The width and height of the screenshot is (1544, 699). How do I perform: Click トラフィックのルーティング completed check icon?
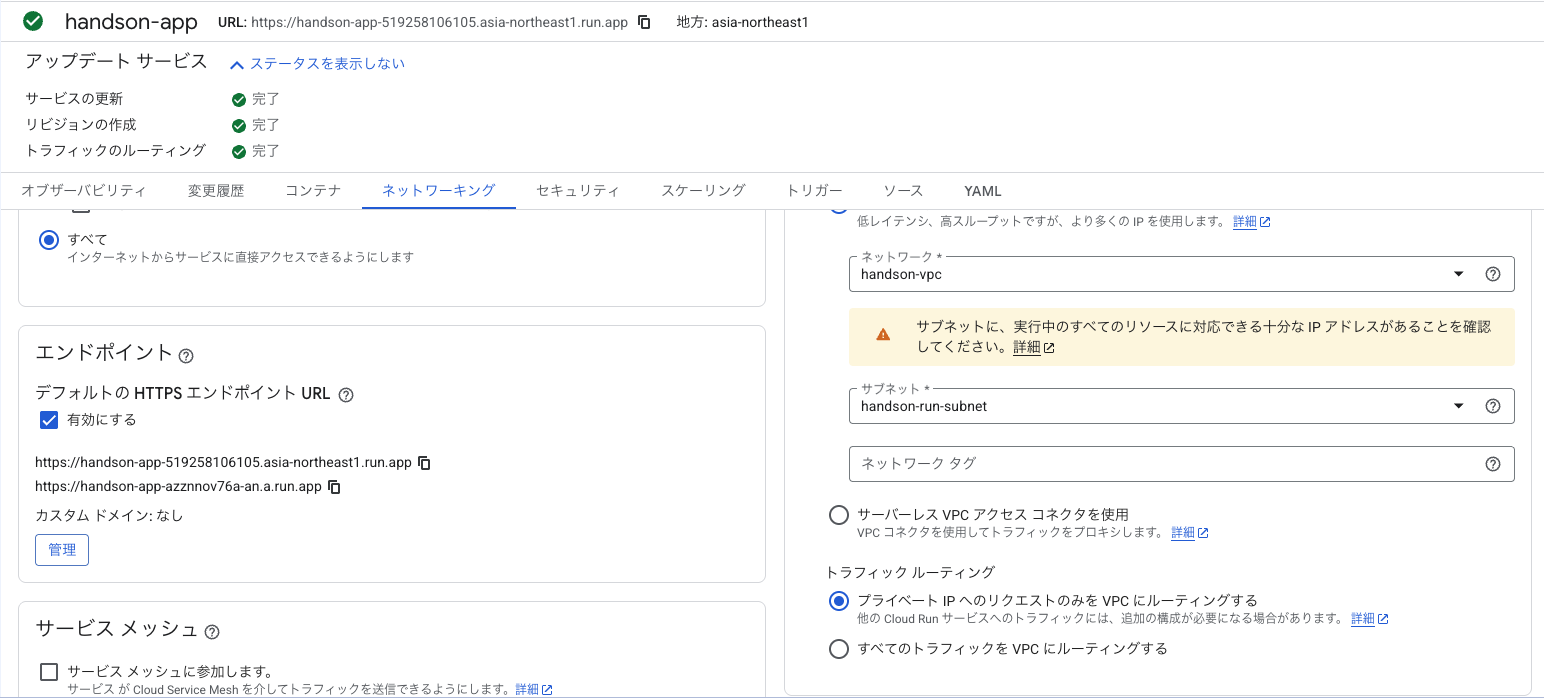coord(239,152)
